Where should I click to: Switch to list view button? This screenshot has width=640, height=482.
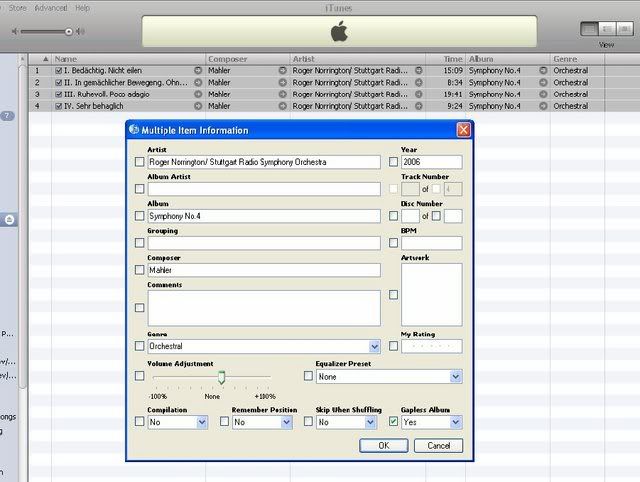tap(589, 29)
